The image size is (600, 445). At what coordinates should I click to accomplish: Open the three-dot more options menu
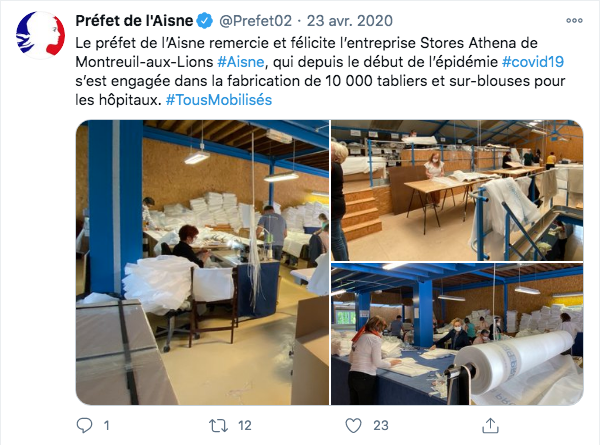(x=574, y=21)
